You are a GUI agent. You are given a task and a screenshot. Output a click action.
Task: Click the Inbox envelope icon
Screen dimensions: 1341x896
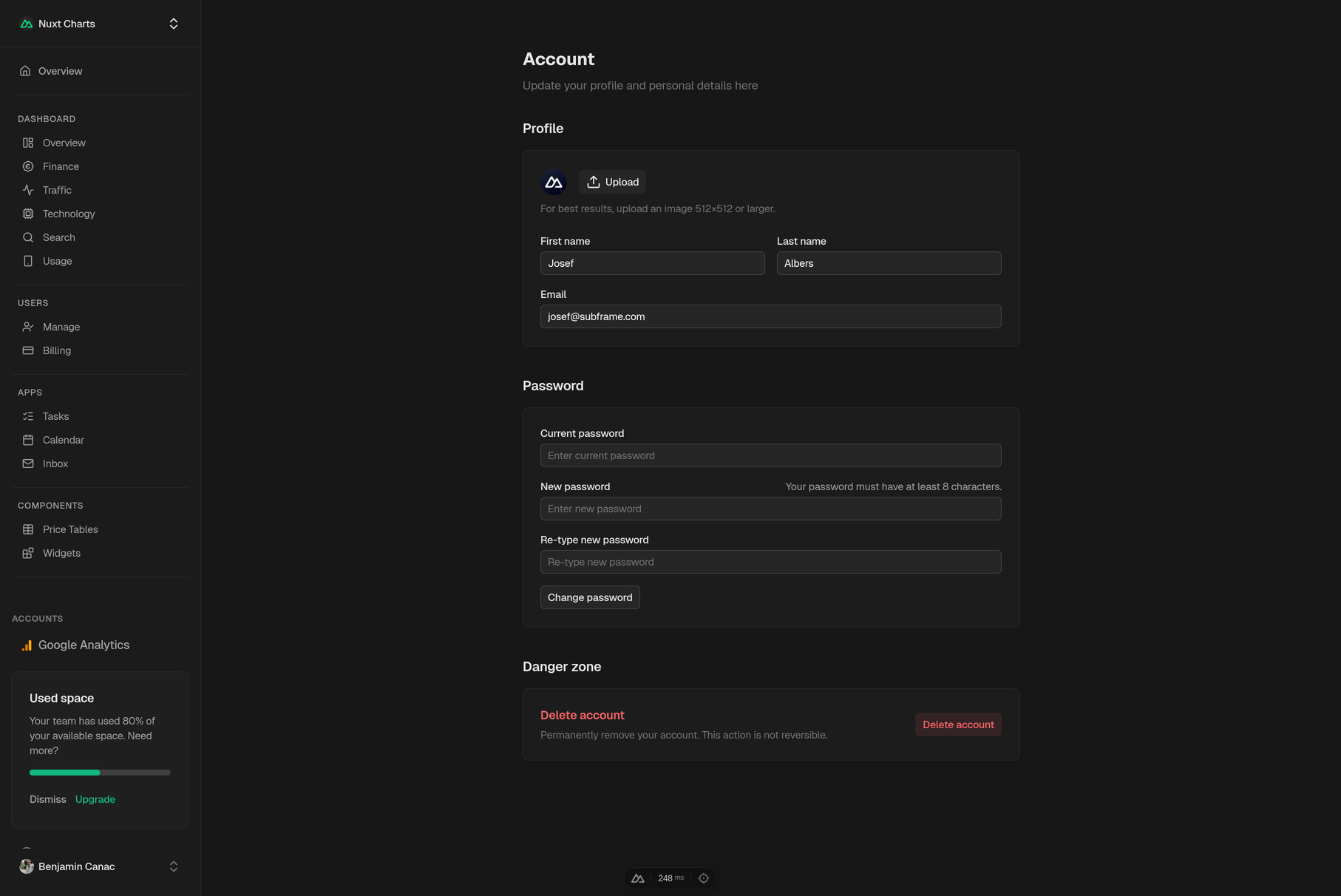click(x=28, y=464)
